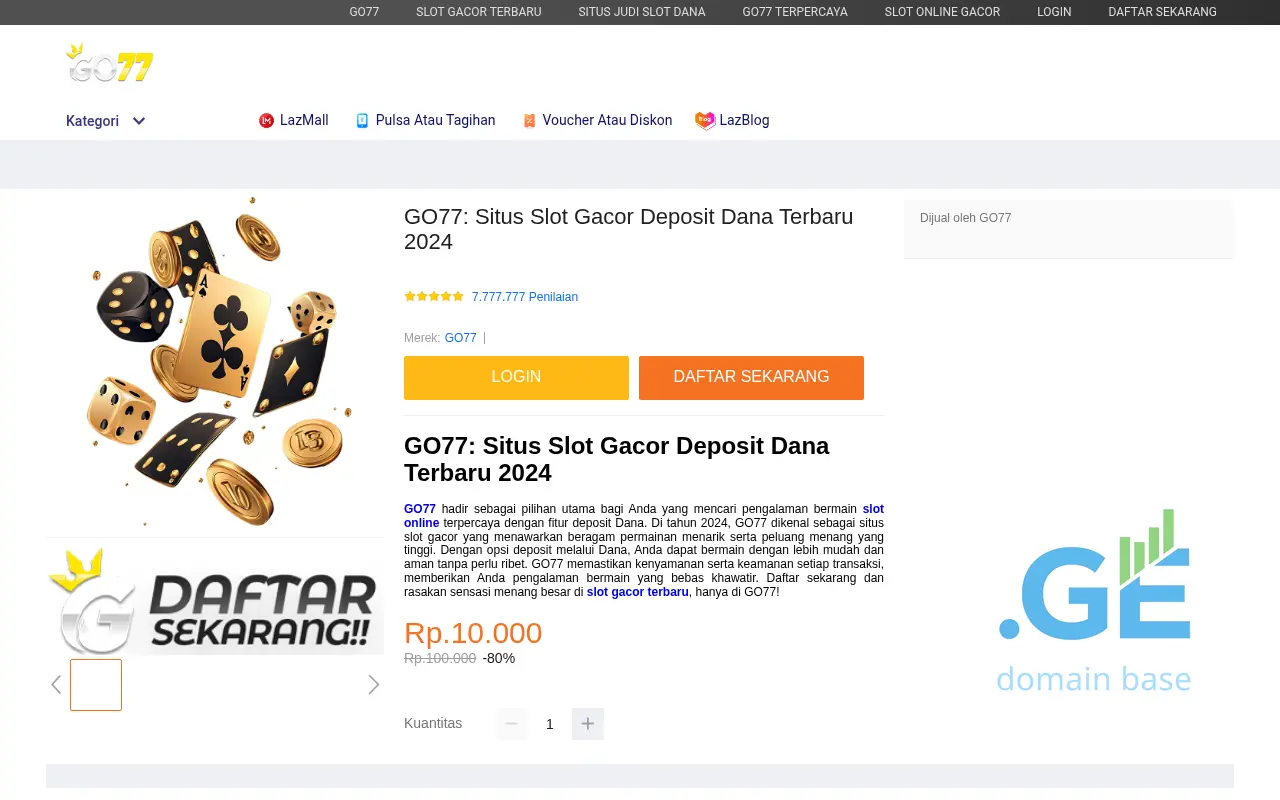Select the small product thumbnail
This screenshot has width=1280, height=800.
(96, 685)
